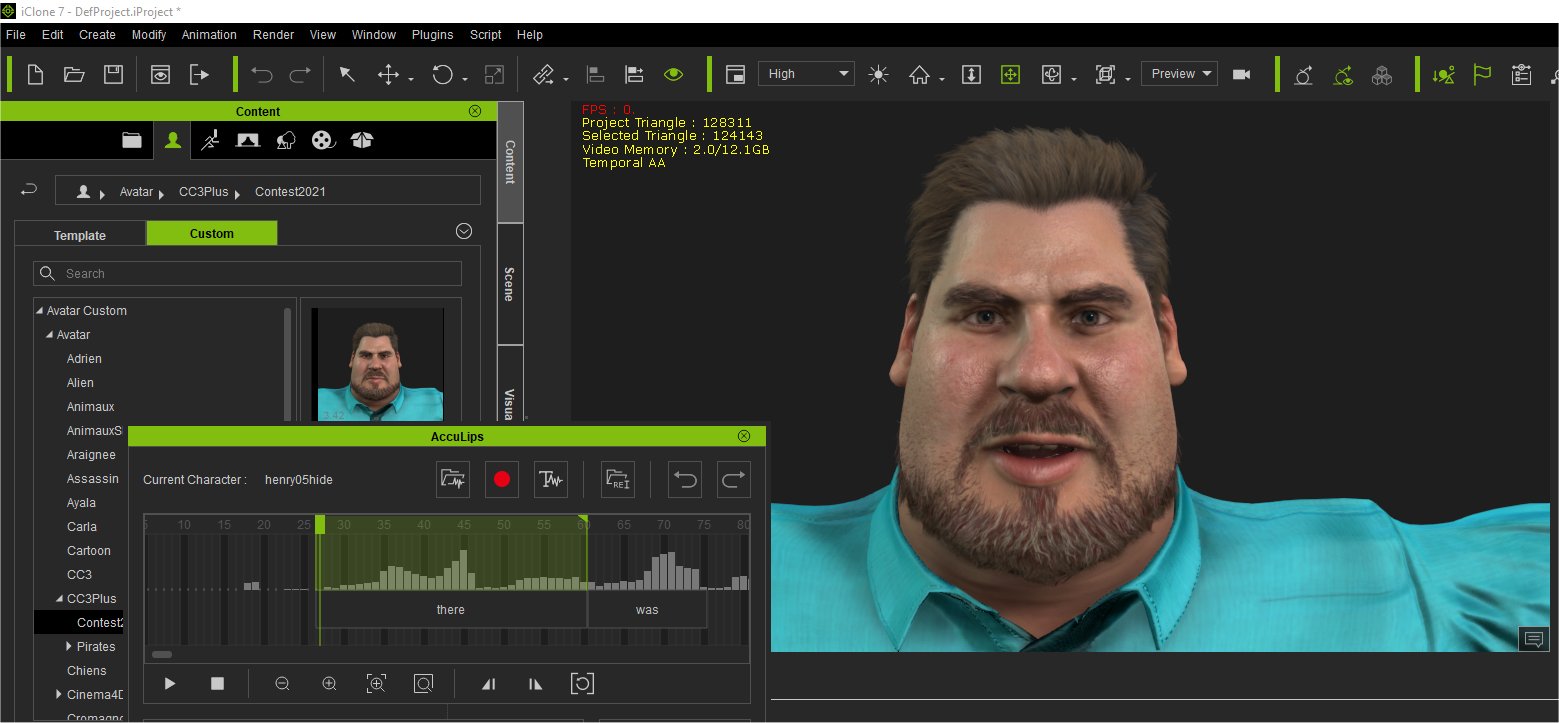Expand the Pirates tree node
1559x723 pixels.
[68, 647]
